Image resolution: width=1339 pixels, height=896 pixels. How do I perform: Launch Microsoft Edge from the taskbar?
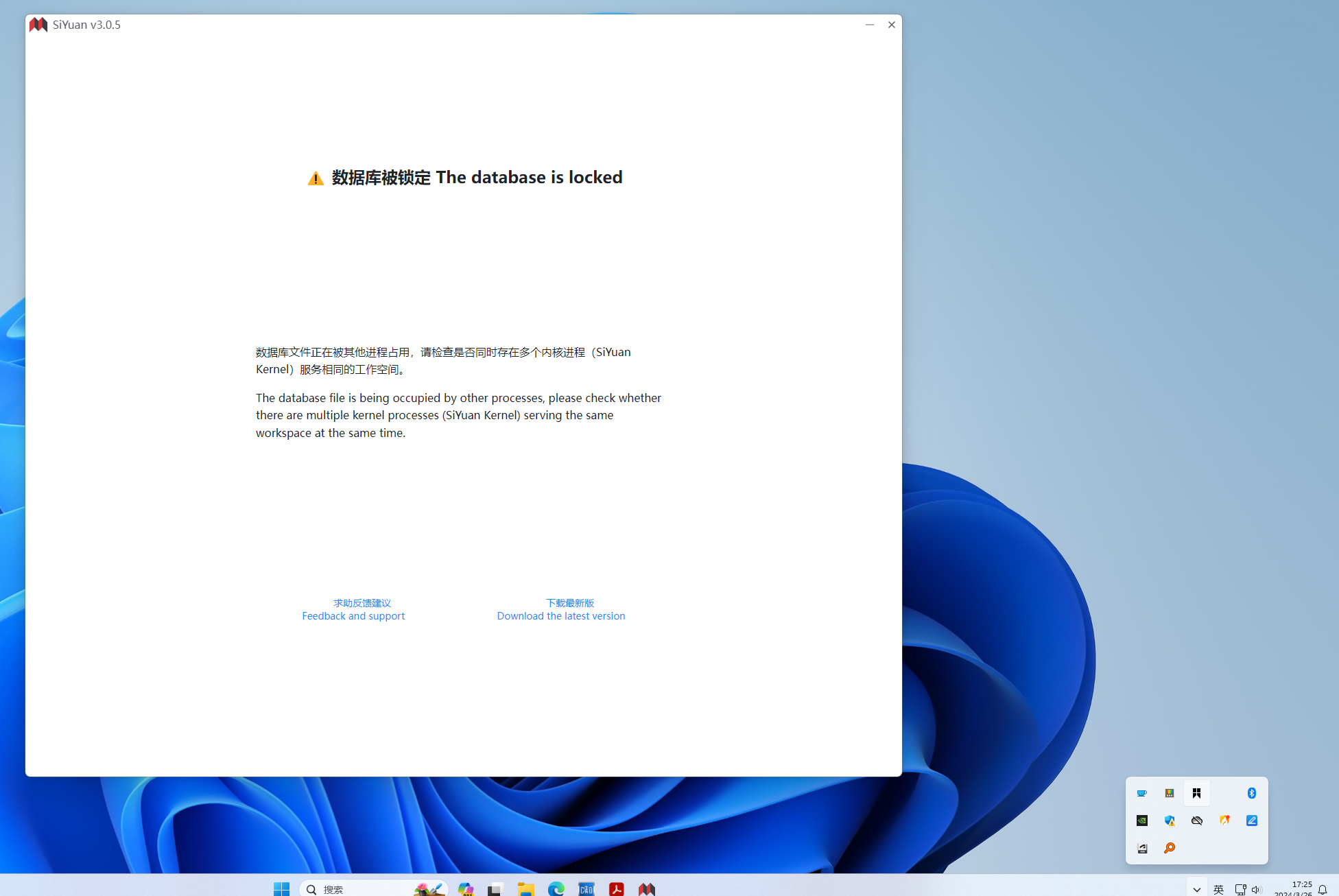tap(556, 888)
